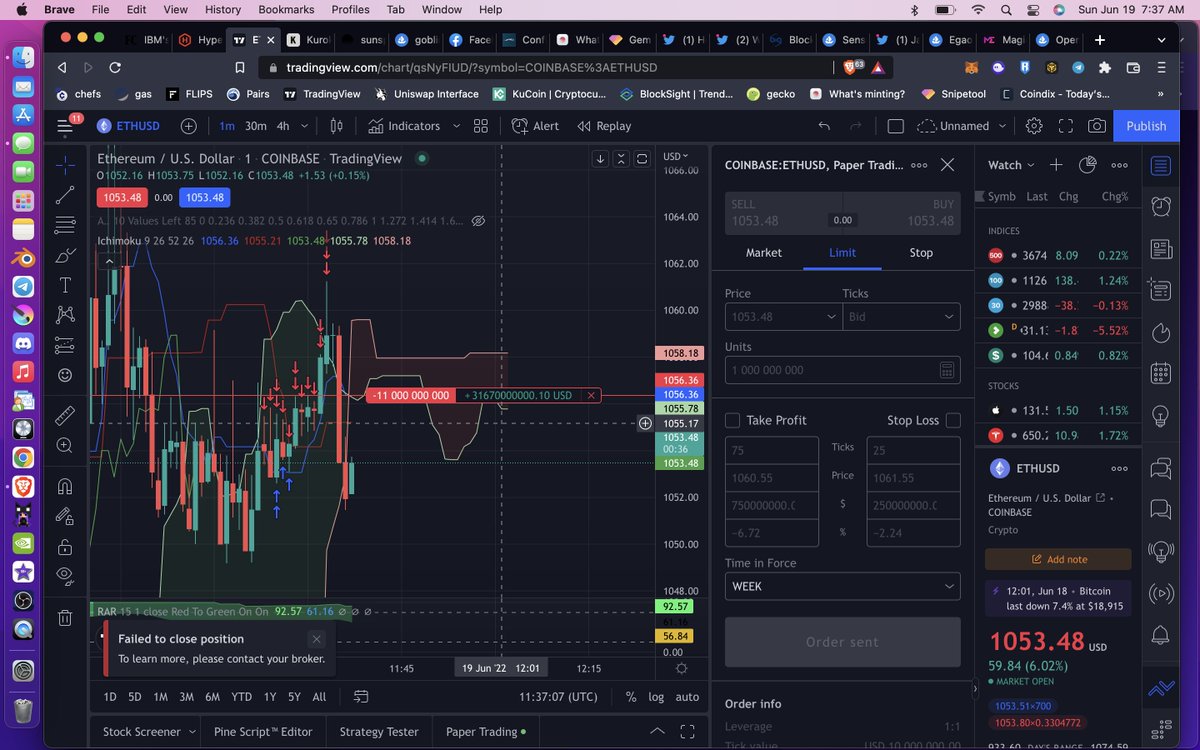Change the candlestick chart style
1200x750 pixels.
336,126
